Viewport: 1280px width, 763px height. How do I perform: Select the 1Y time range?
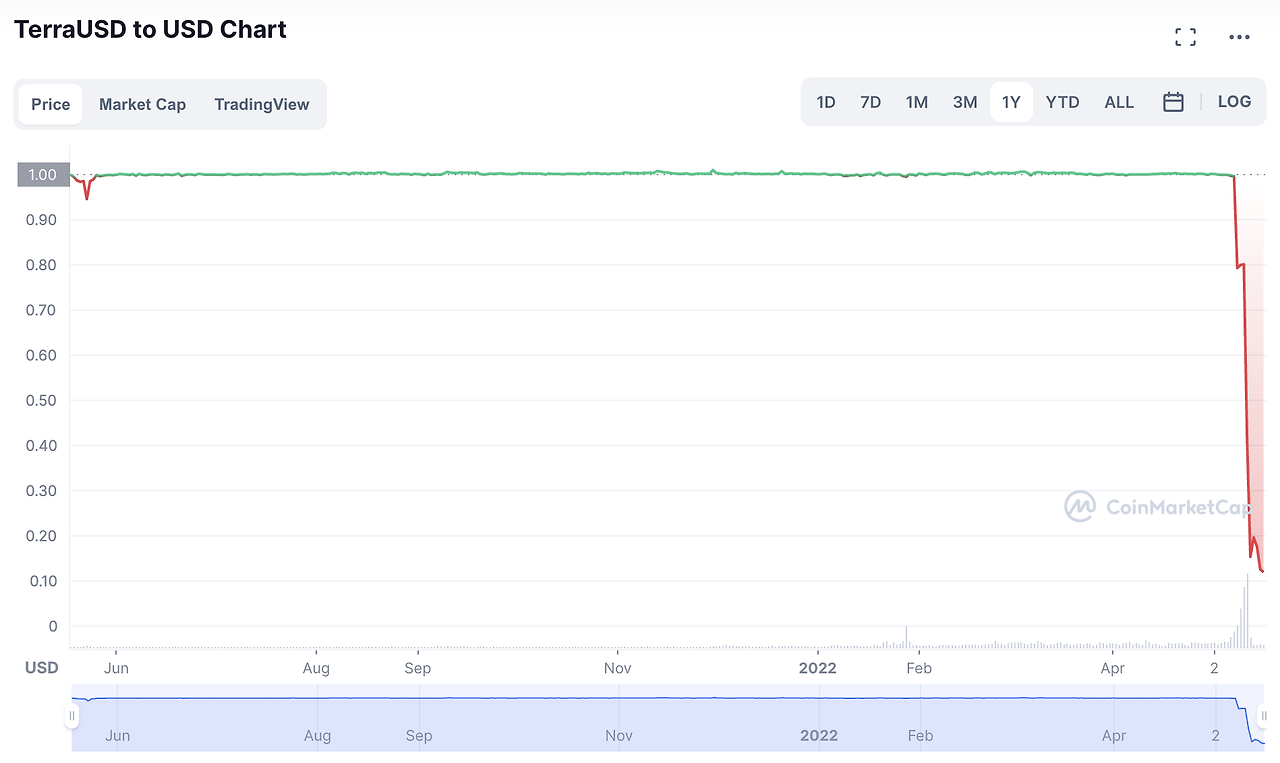[x=1011, y=102]
